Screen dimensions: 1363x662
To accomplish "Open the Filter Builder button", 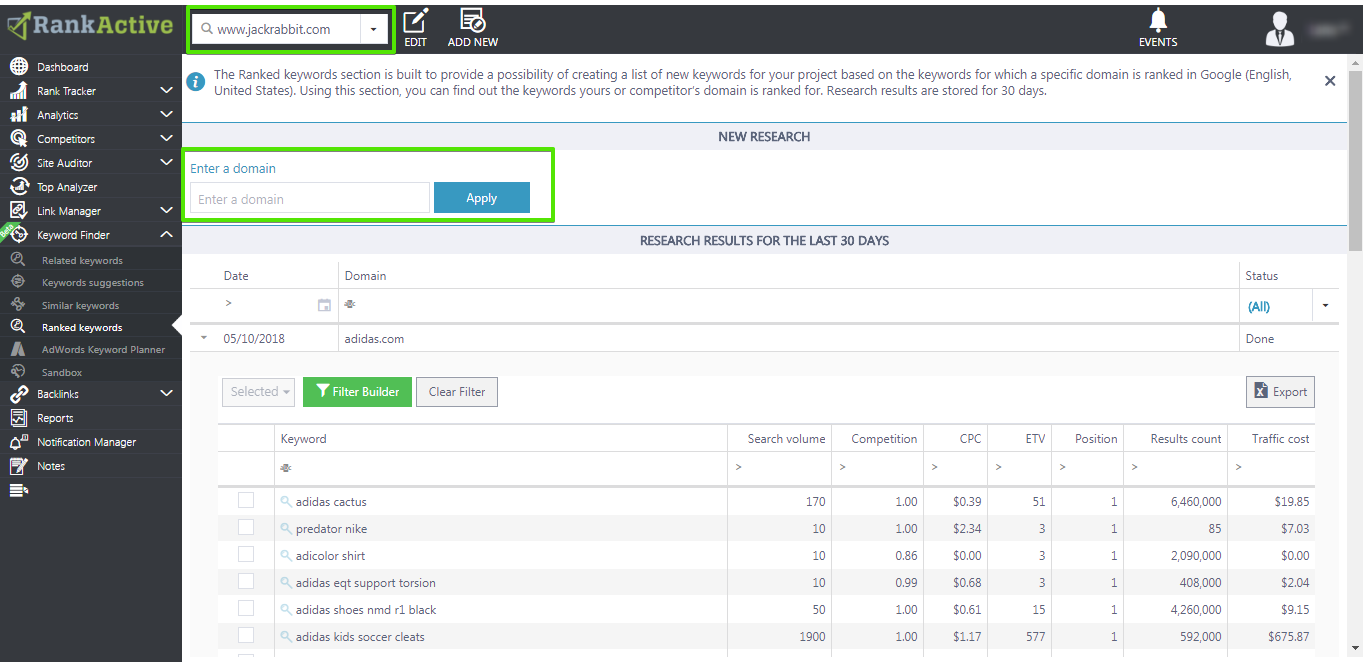I will coord(357,392).
